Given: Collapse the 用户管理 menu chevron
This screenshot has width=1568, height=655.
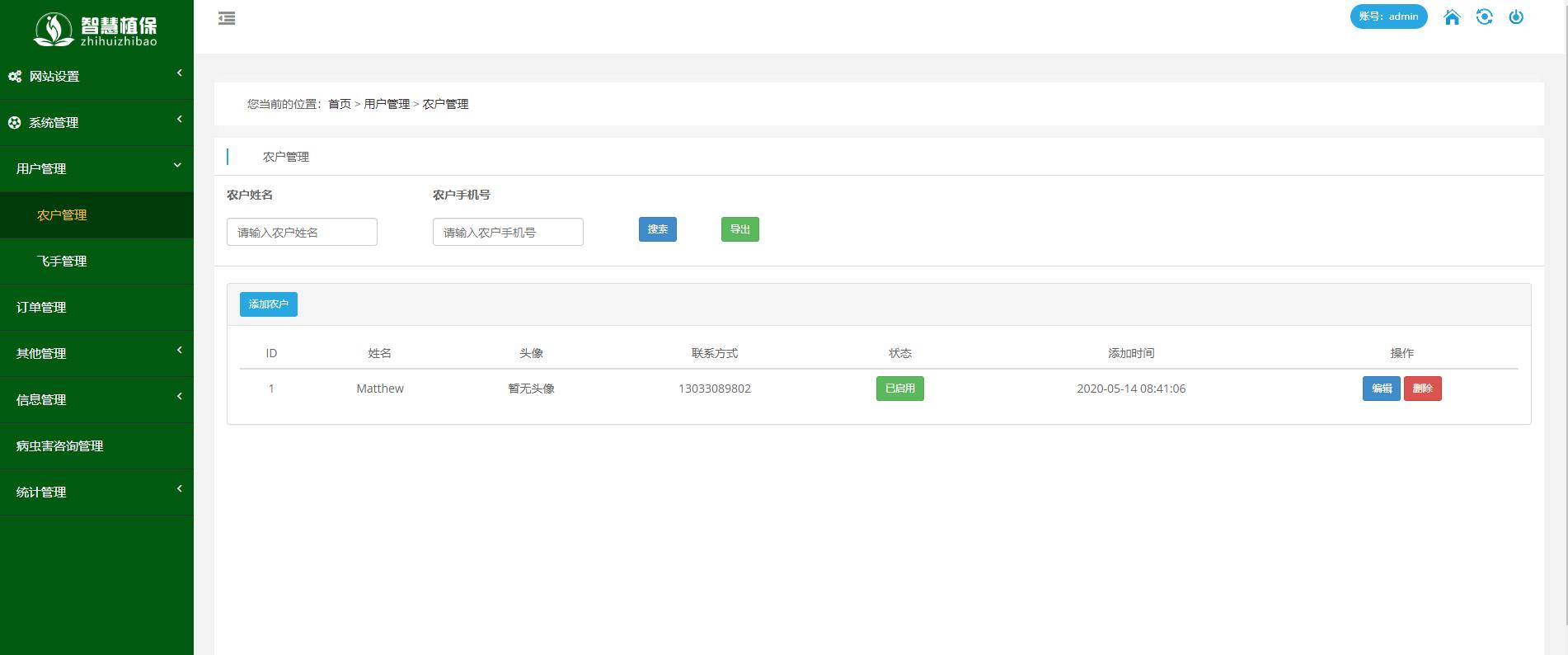Looking at the screenshot, I should (177, 166).
